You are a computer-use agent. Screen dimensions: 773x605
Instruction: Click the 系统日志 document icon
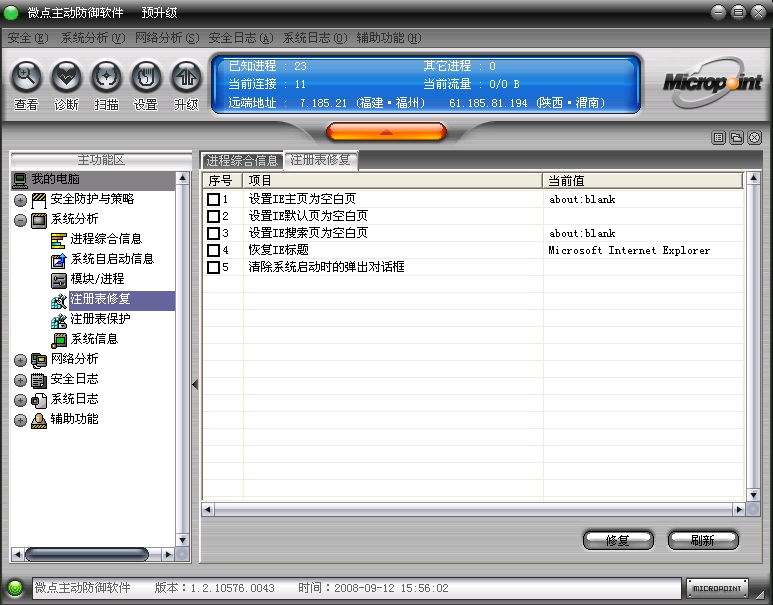click(39, 400)
